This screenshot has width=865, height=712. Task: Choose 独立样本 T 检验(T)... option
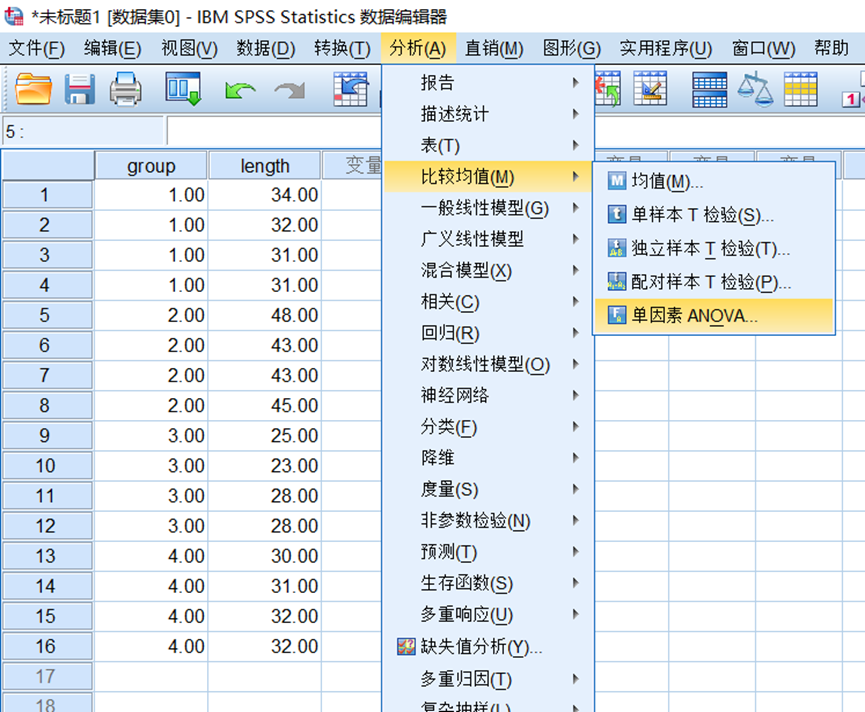[x=714, y=249]
